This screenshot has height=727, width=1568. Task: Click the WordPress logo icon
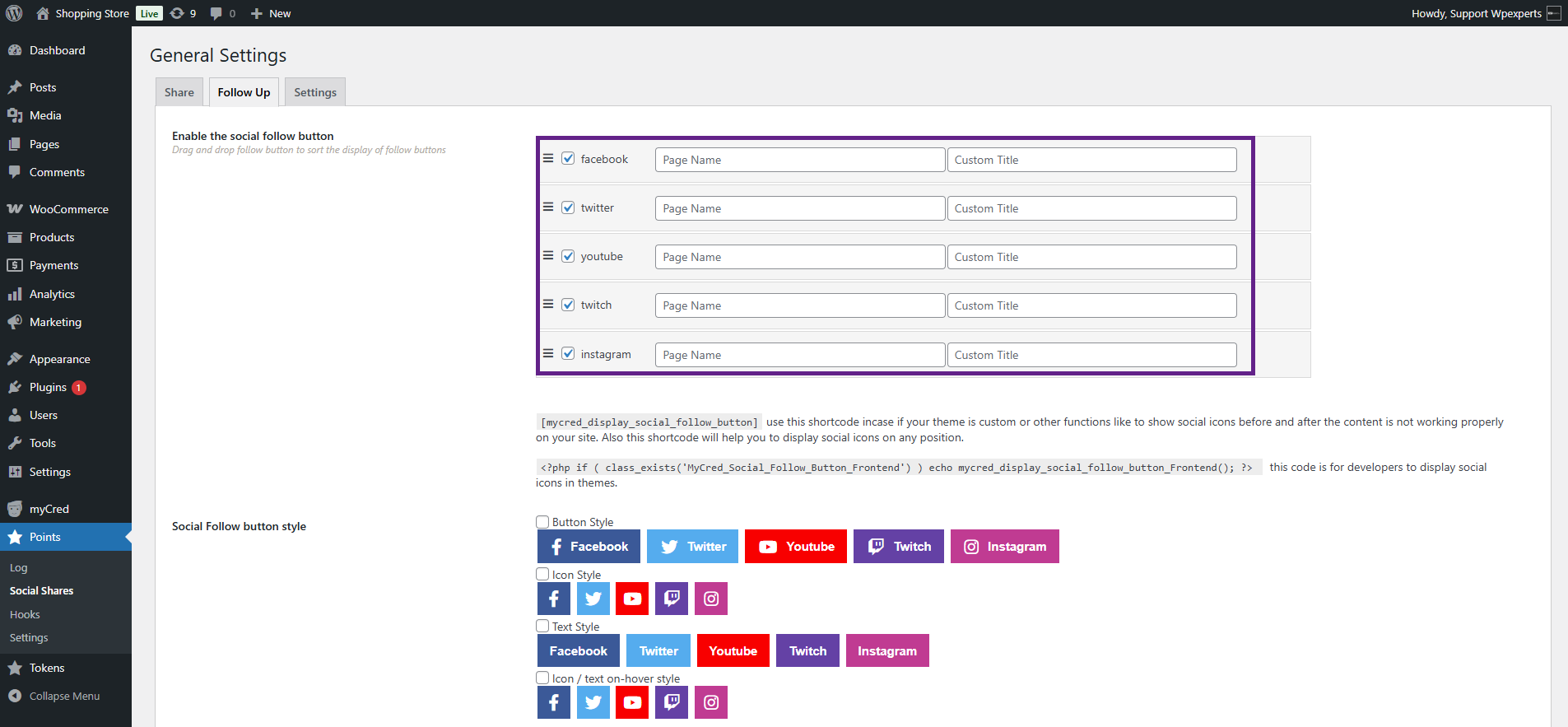(x=14, y=13)
